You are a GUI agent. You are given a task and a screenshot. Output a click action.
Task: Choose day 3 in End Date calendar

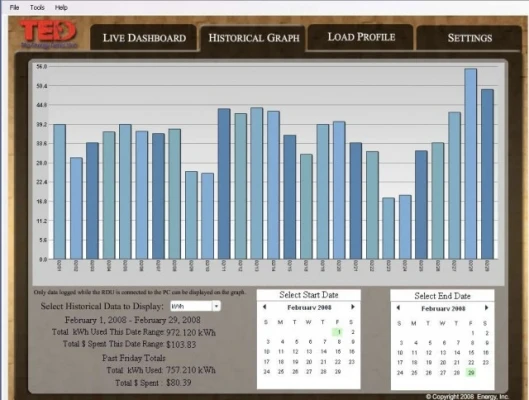pos(401,343)
